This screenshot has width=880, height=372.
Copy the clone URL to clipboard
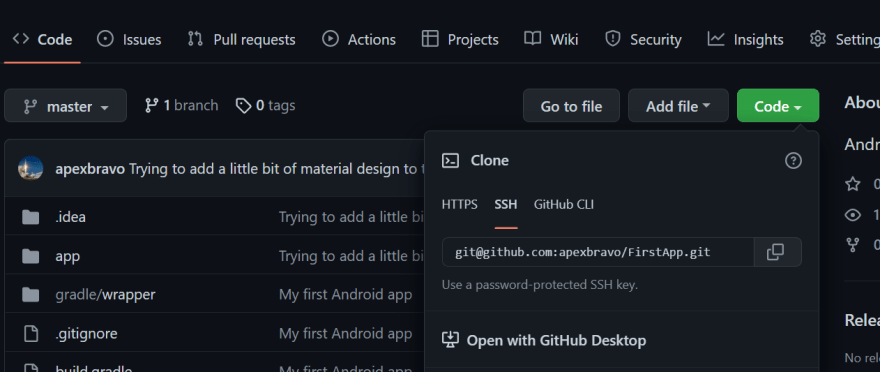[777, 252]
